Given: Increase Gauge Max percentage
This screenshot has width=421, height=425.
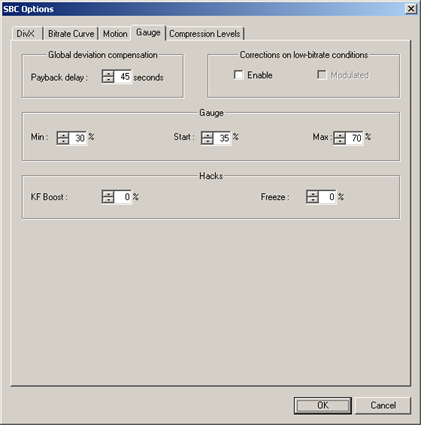Looking at the screenshot, I should click(339, 135).
